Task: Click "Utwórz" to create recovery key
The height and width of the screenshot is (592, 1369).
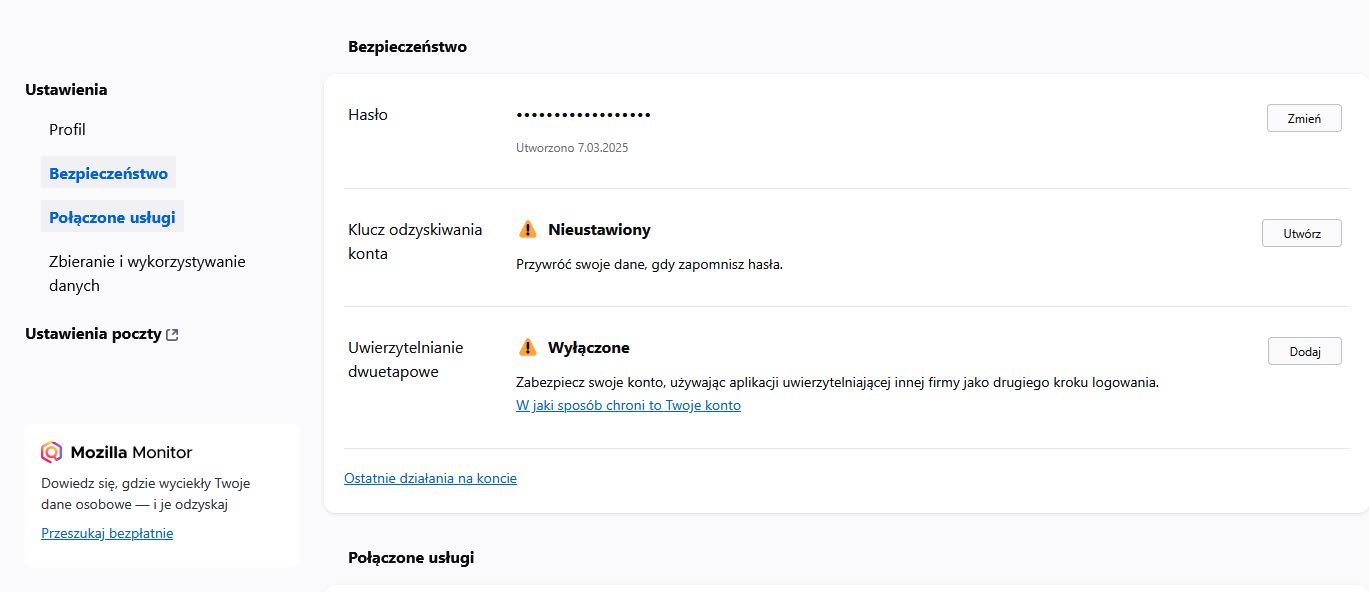Action: point(1301,232)
